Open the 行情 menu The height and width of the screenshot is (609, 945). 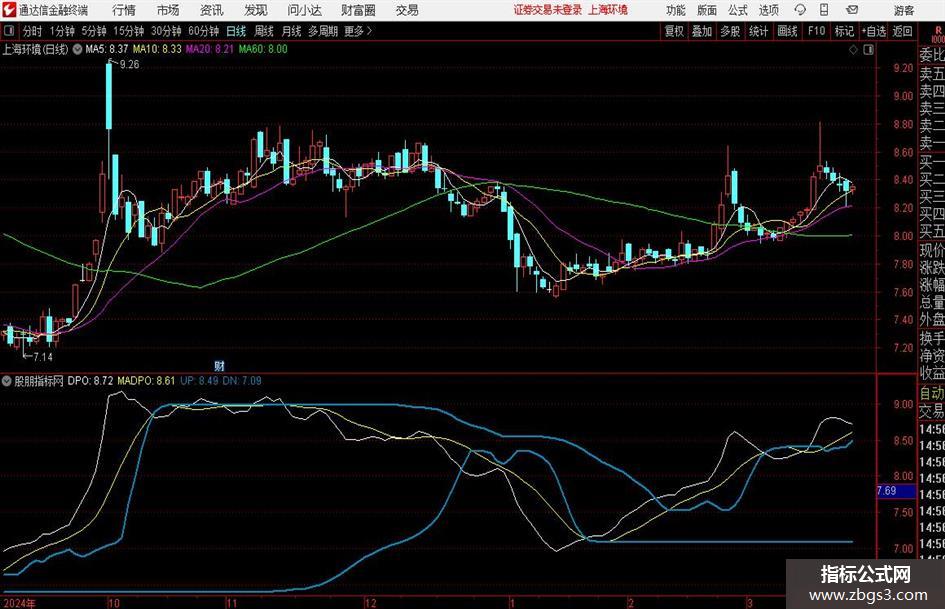tap(124, 10)
